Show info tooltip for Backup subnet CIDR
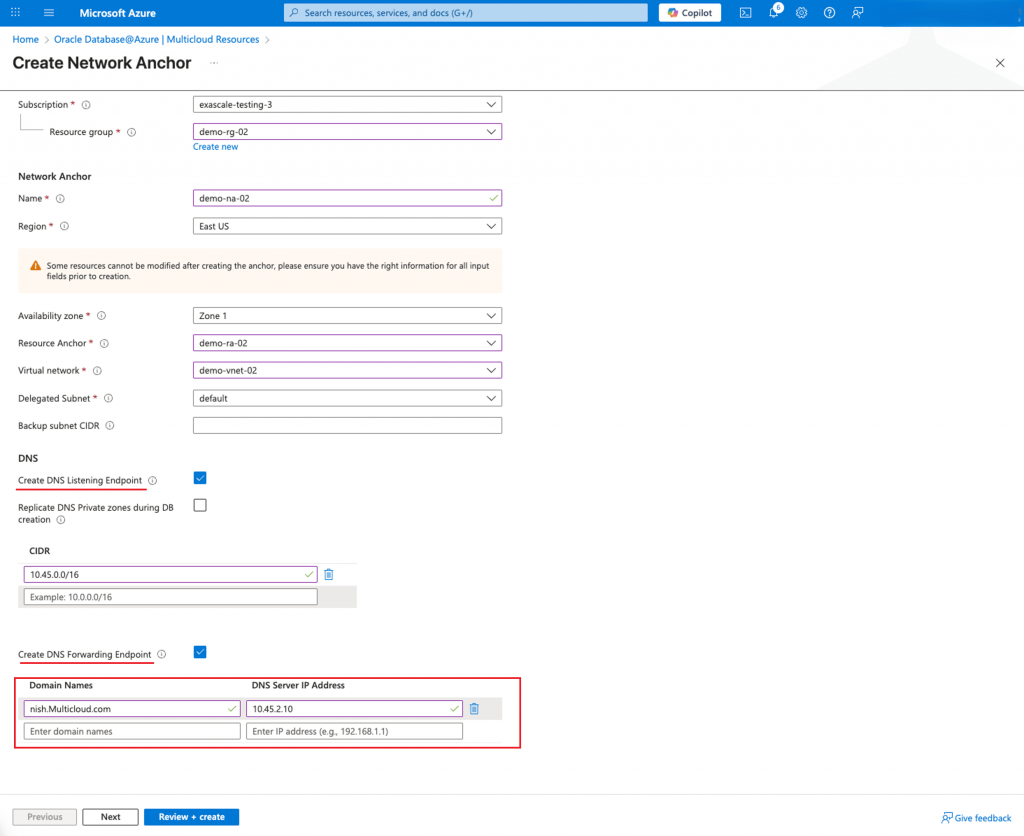Image resolution: width=1024 pixels, height=836 pixels. pos(110,426)
